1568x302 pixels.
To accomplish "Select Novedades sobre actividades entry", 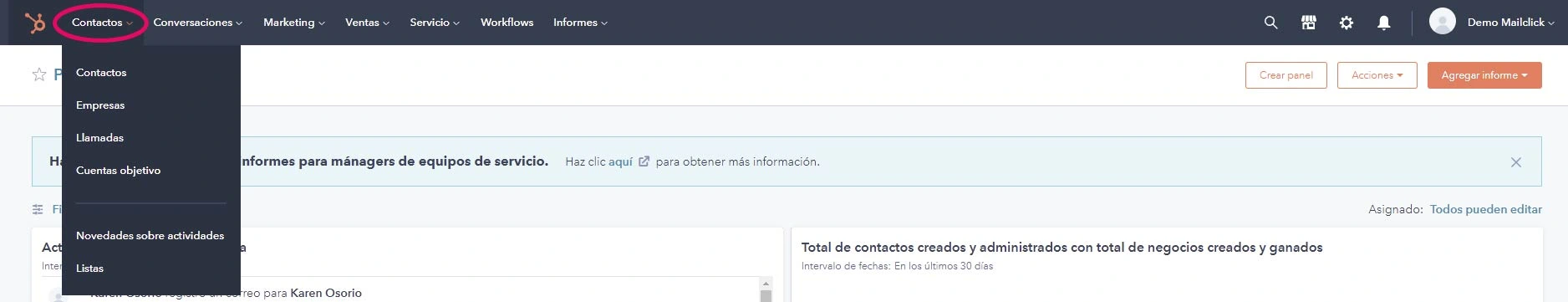I will coord(150,236).
